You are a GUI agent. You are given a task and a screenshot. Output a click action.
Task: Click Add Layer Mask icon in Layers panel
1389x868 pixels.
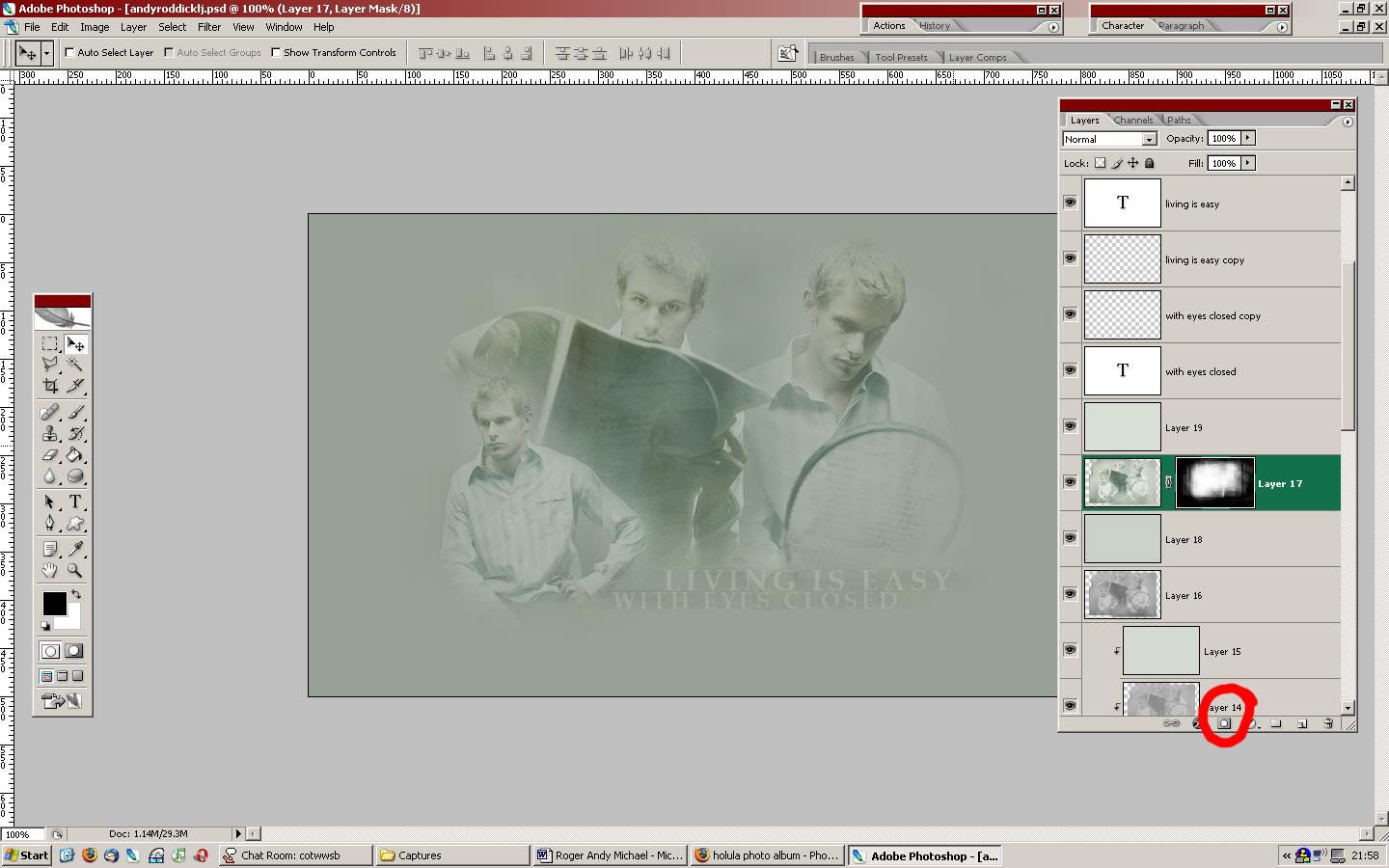pos(1223,723)
